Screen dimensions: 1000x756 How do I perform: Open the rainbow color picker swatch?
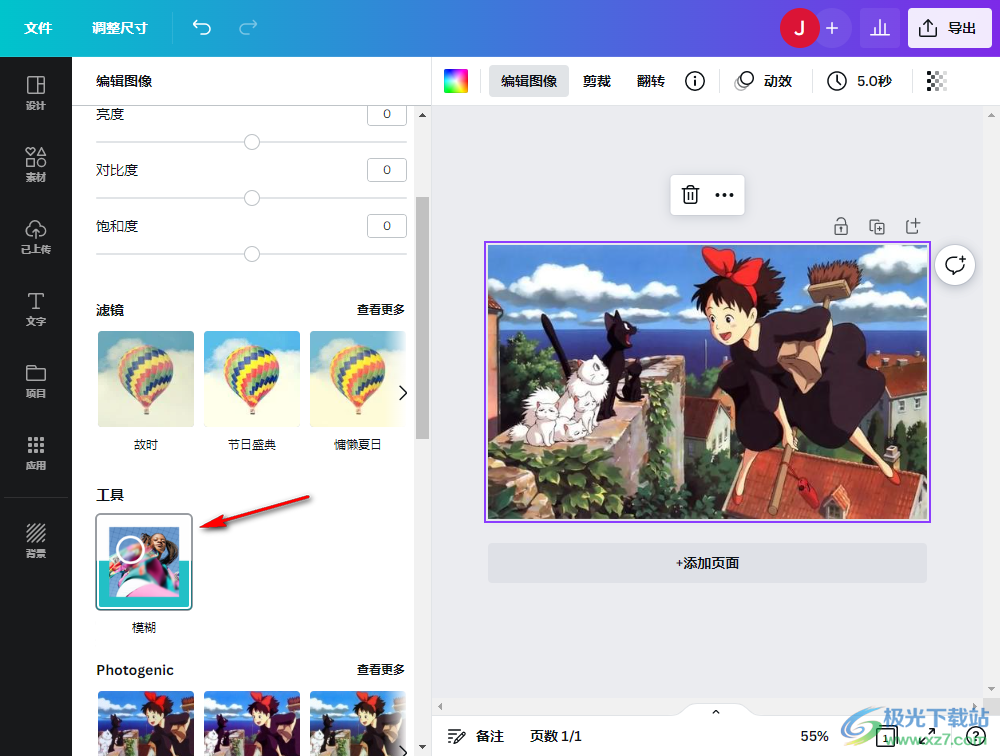pyautogui.click(x=456, y=81)
